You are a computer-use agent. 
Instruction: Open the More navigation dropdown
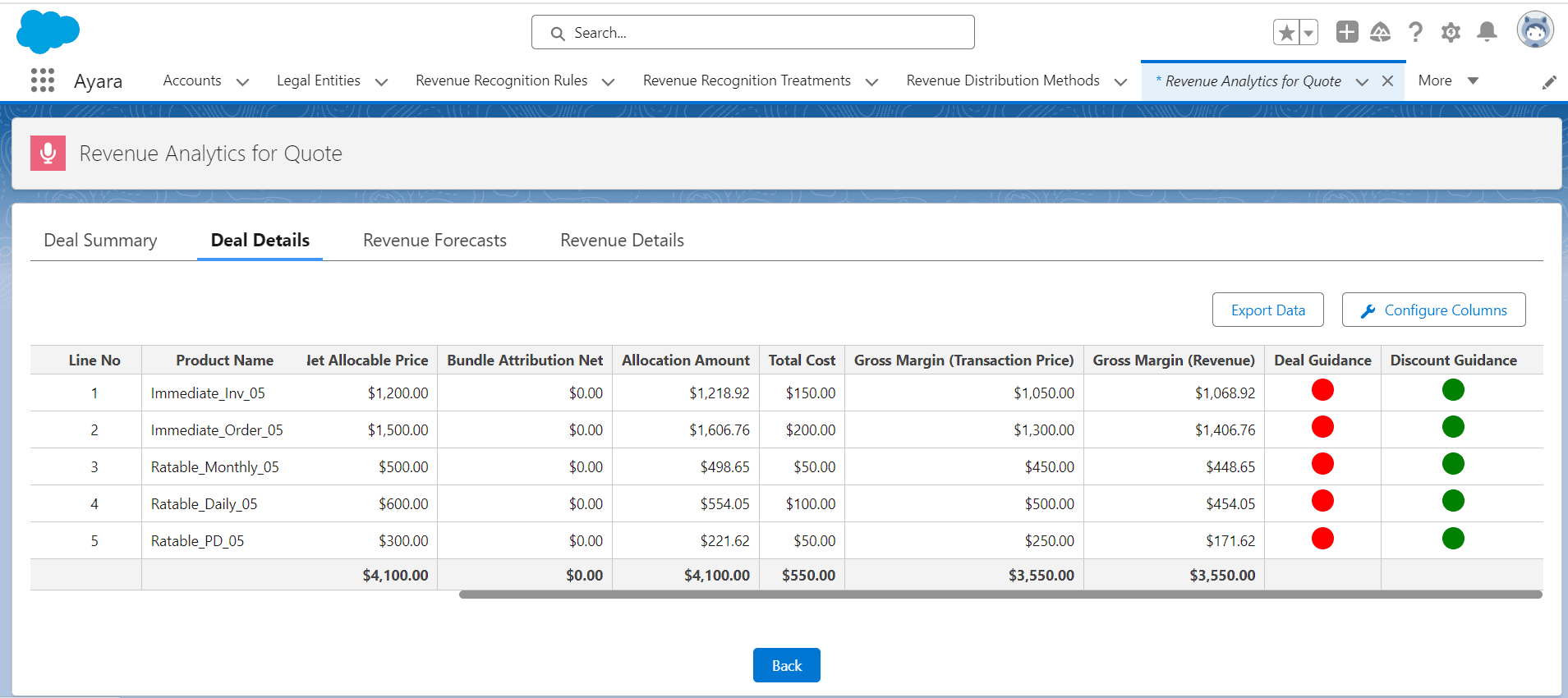pos(1448,80)
